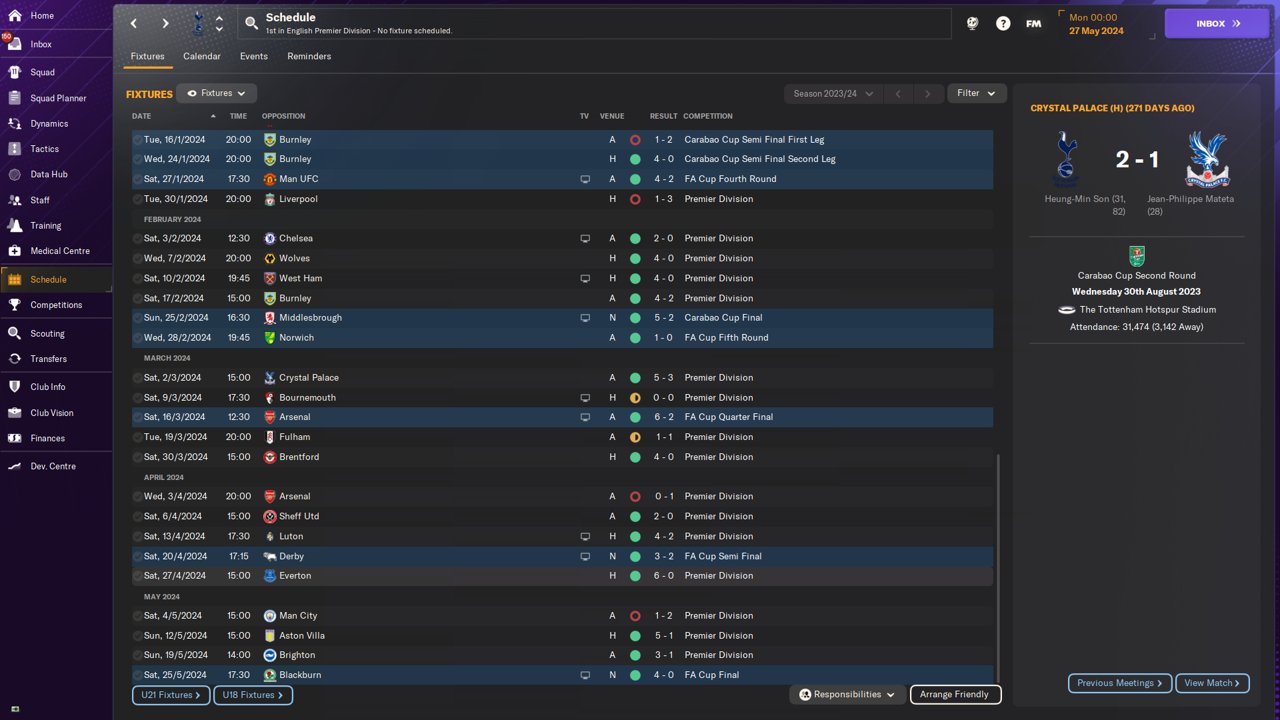Open the Filter dropdown

[976, 93]
